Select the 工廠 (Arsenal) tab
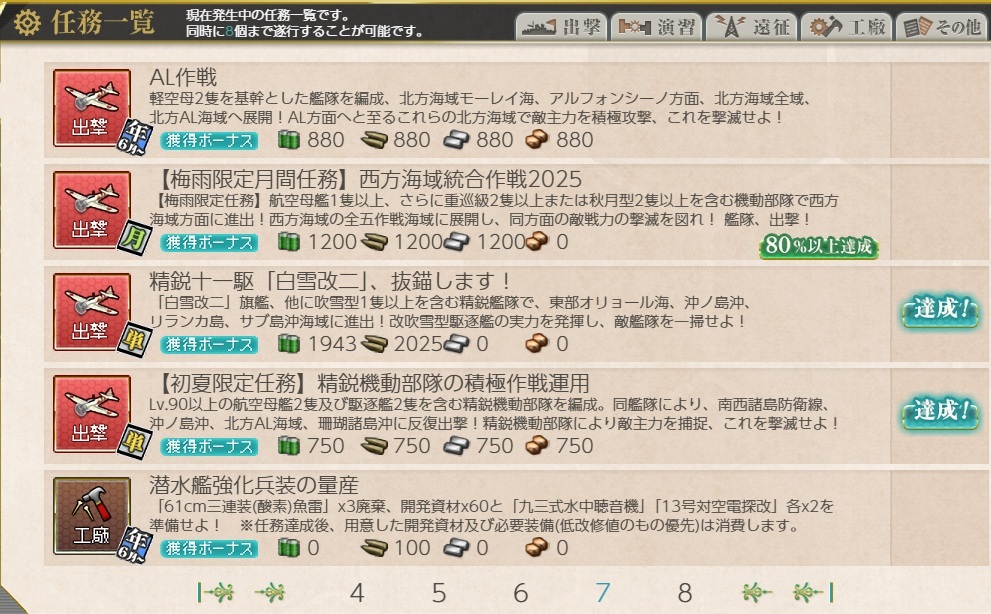 pos(846,27)
